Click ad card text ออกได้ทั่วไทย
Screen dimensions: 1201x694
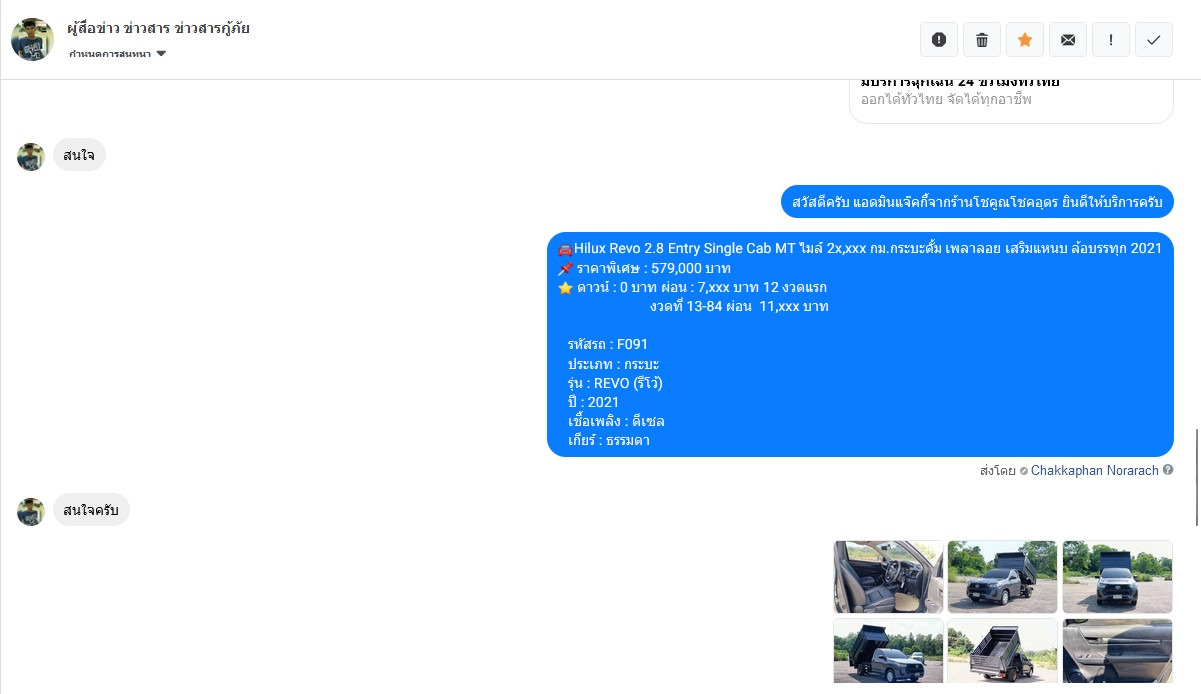click(946, 100)
